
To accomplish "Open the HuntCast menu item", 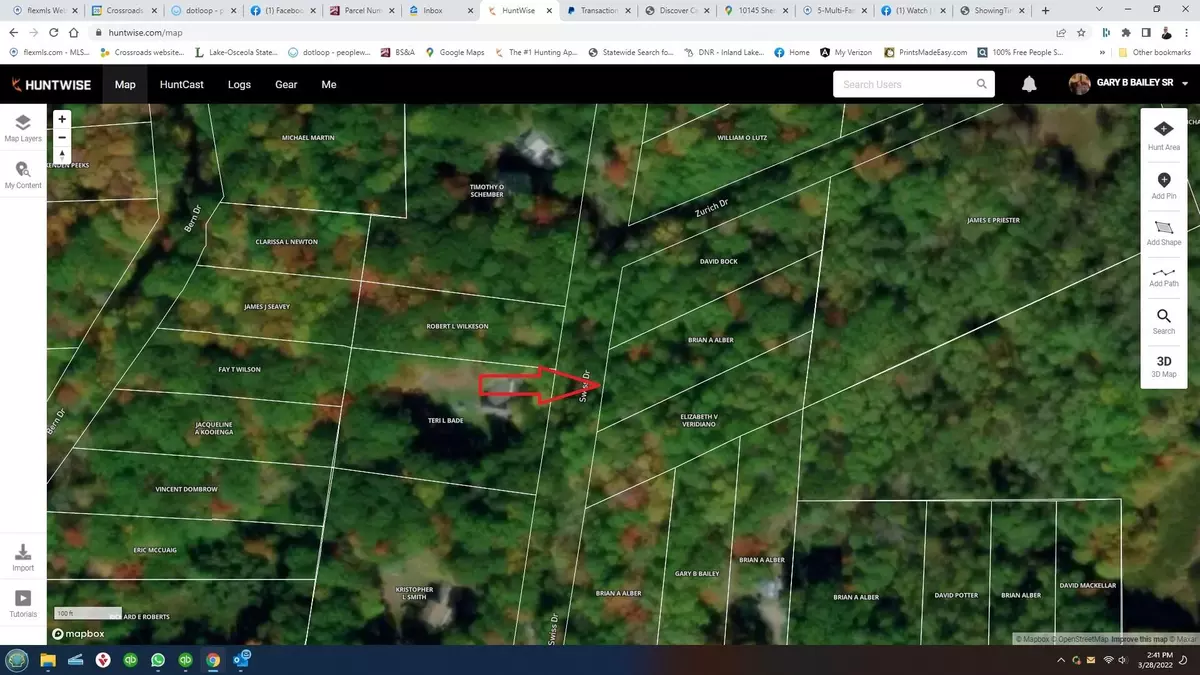I will (181, 85).
